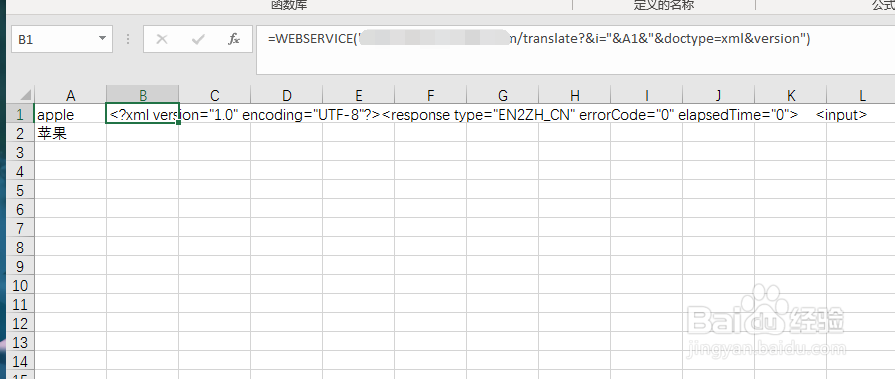Select column A header

(x=71, y=95)
